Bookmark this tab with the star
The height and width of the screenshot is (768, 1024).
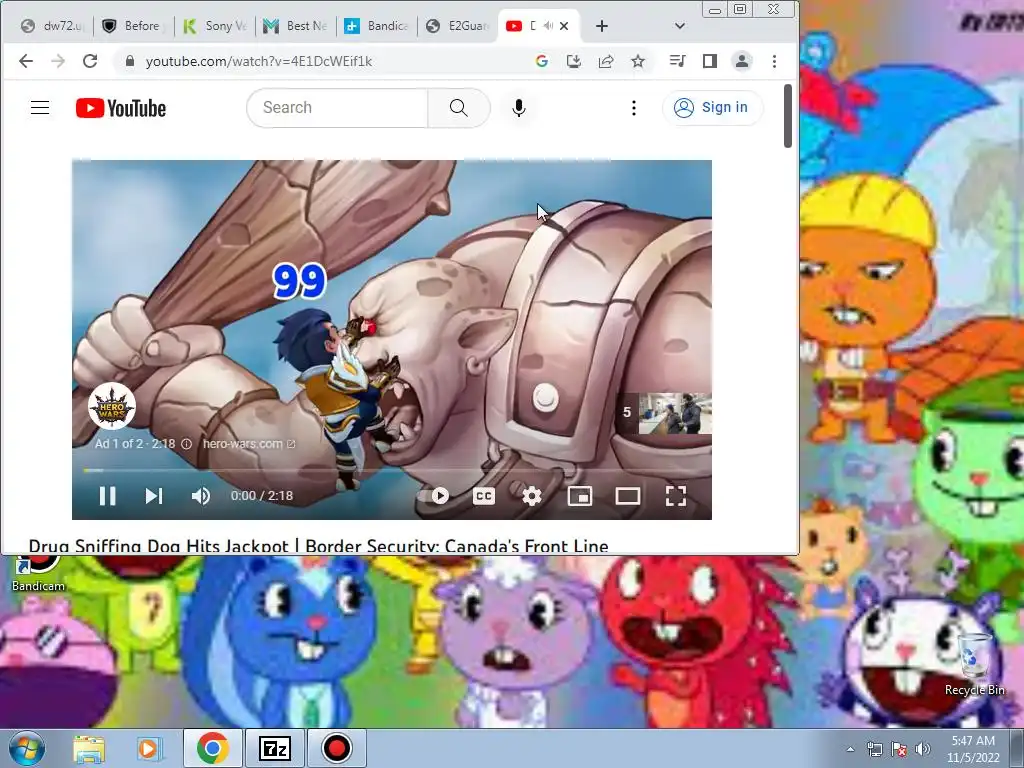click(638, 61)
